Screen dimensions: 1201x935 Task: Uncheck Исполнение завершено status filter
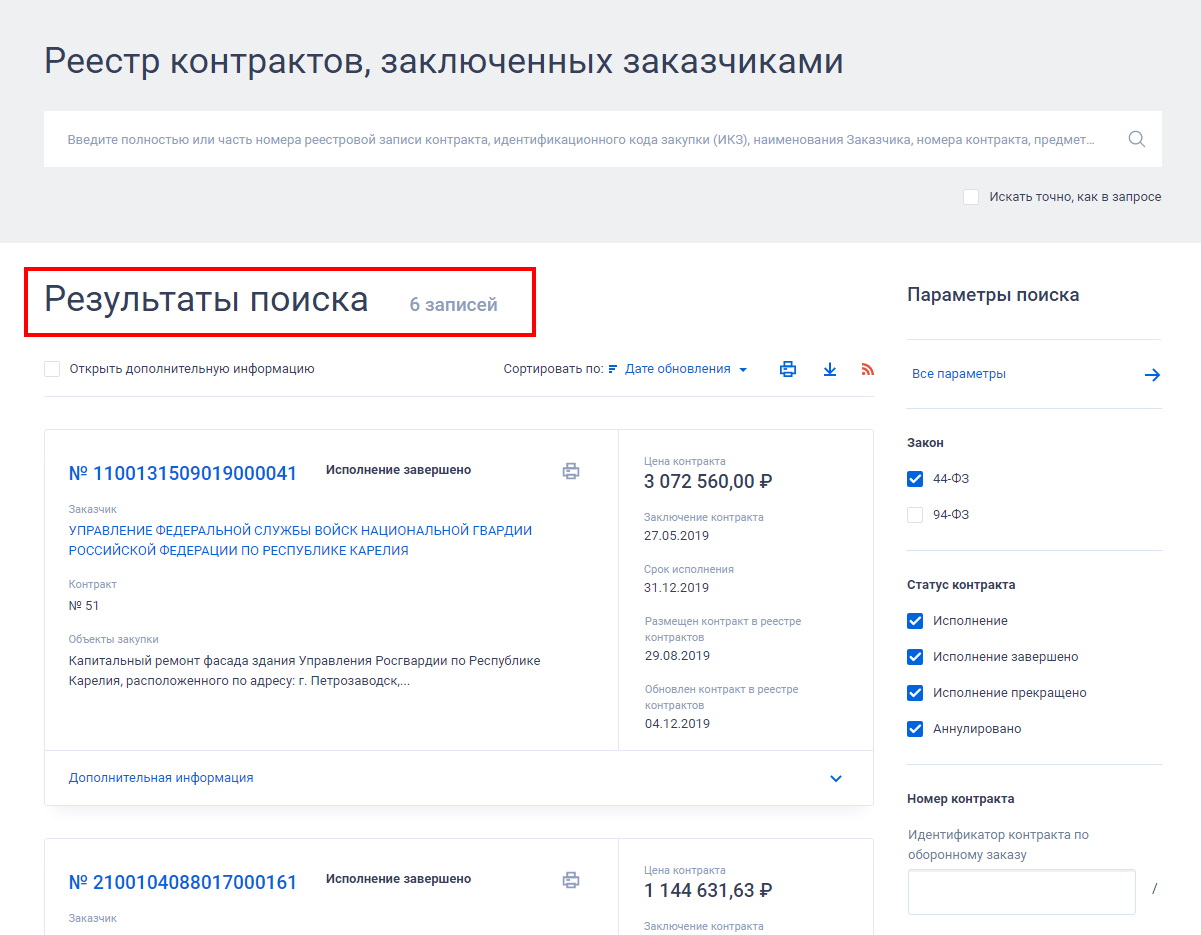pos(915,657)
